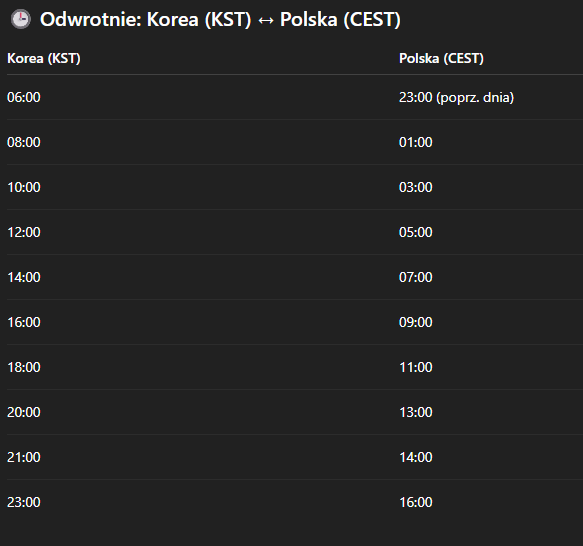Click 09:00 in Polska column

pyautogui.click(x=416, y=322)
